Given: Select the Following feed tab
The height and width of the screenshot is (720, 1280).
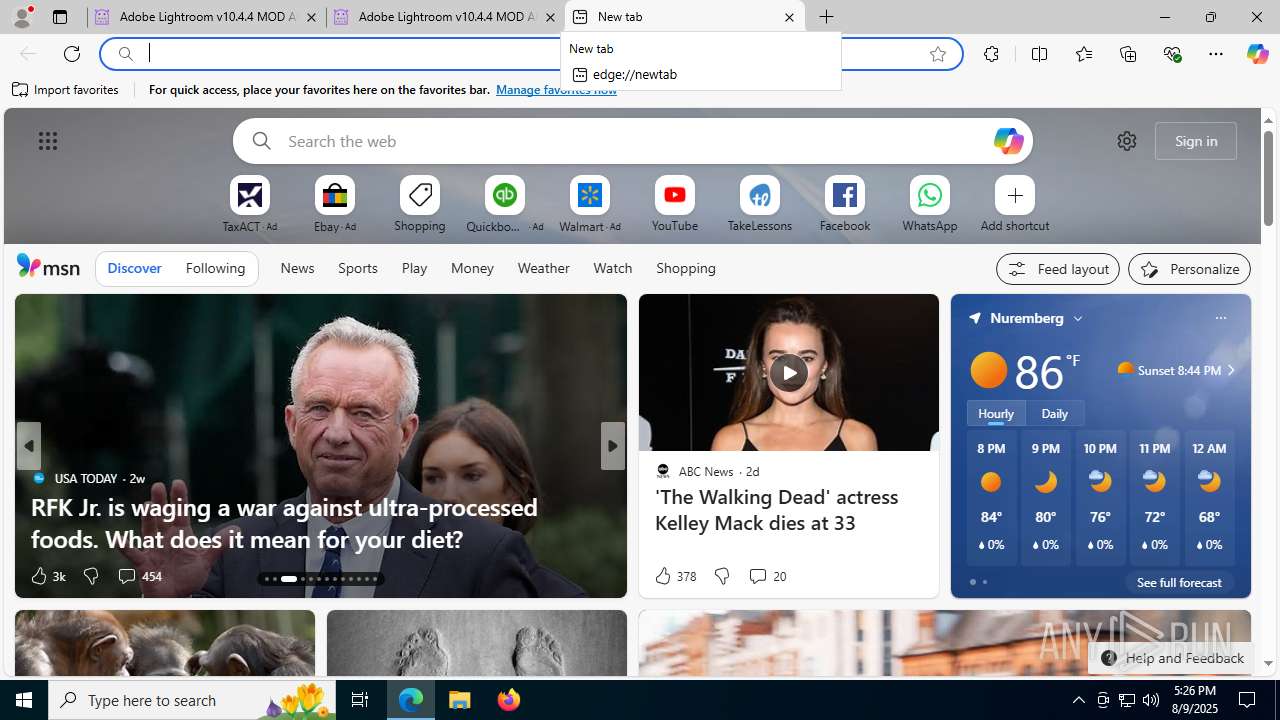Looking at the screenshot, I should 215,268.
